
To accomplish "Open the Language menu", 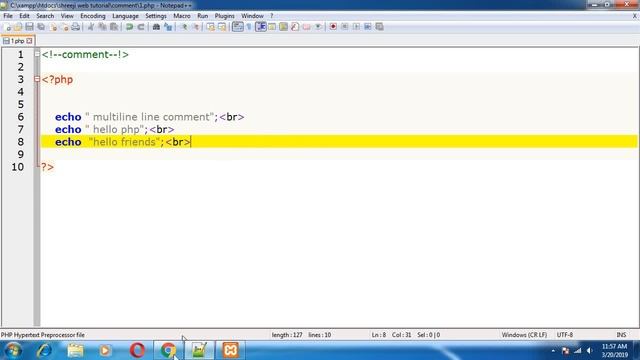I will pos(125,16).
